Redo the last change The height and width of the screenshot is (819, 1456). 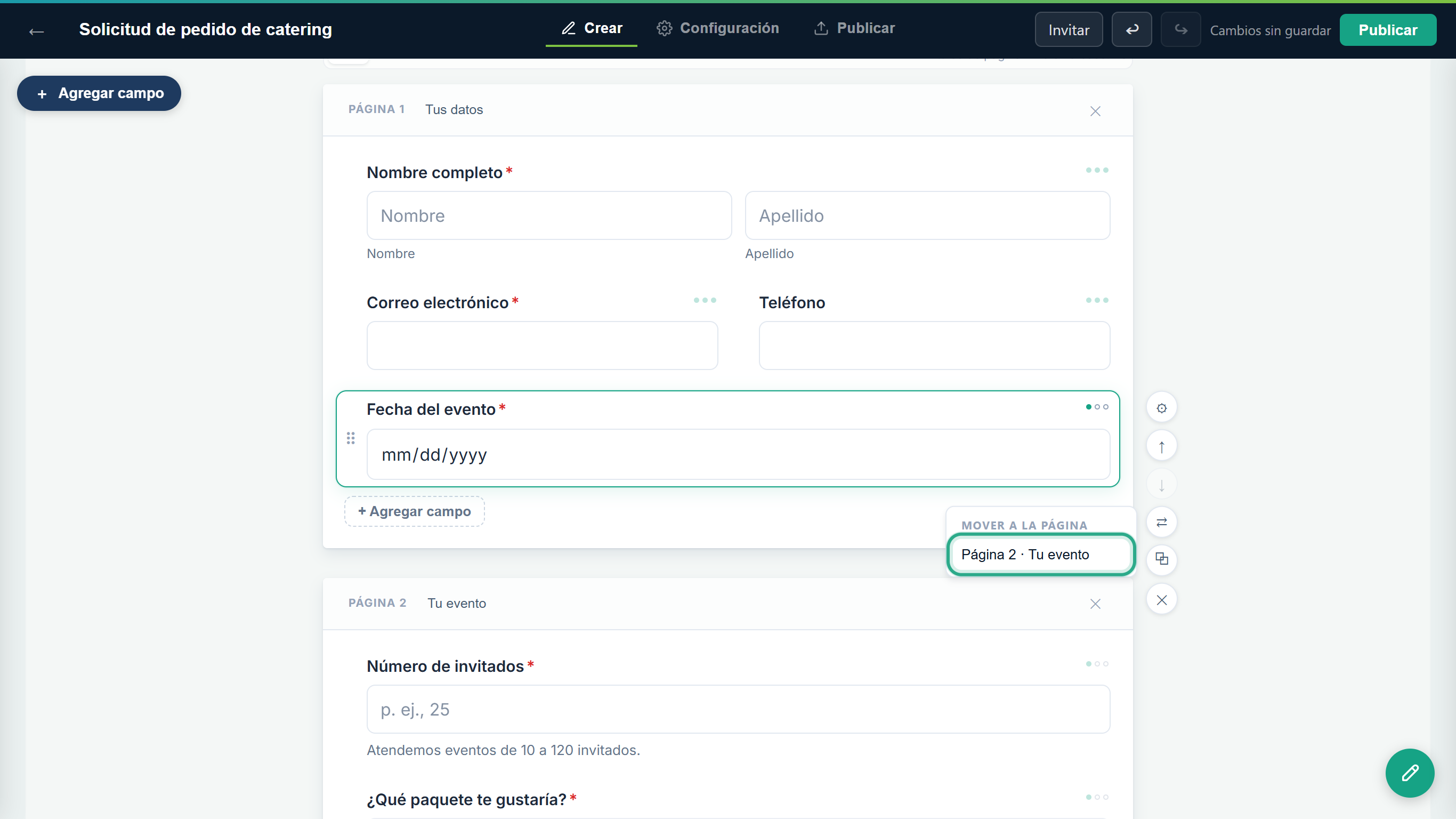1180,30
